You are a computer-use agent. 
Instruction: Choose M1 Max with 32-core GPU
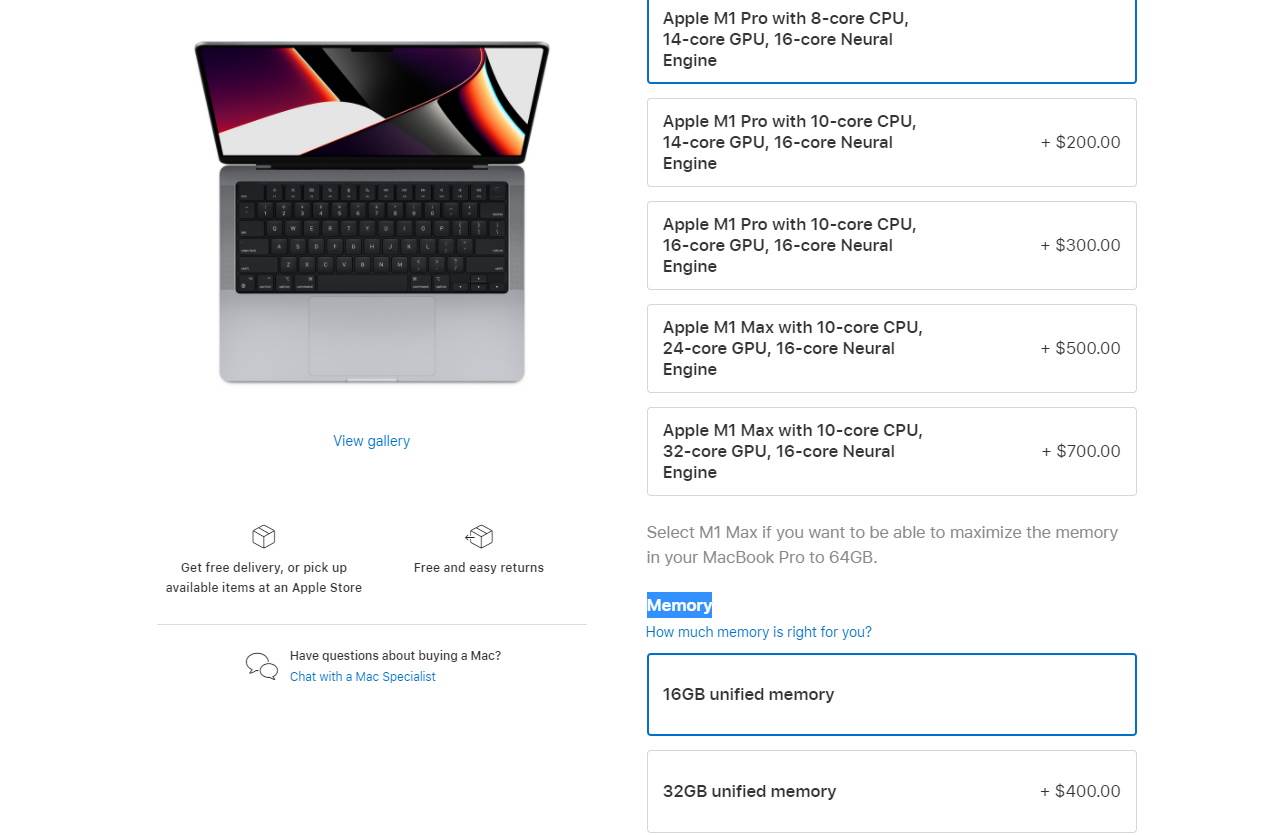[x=891, y=451]
